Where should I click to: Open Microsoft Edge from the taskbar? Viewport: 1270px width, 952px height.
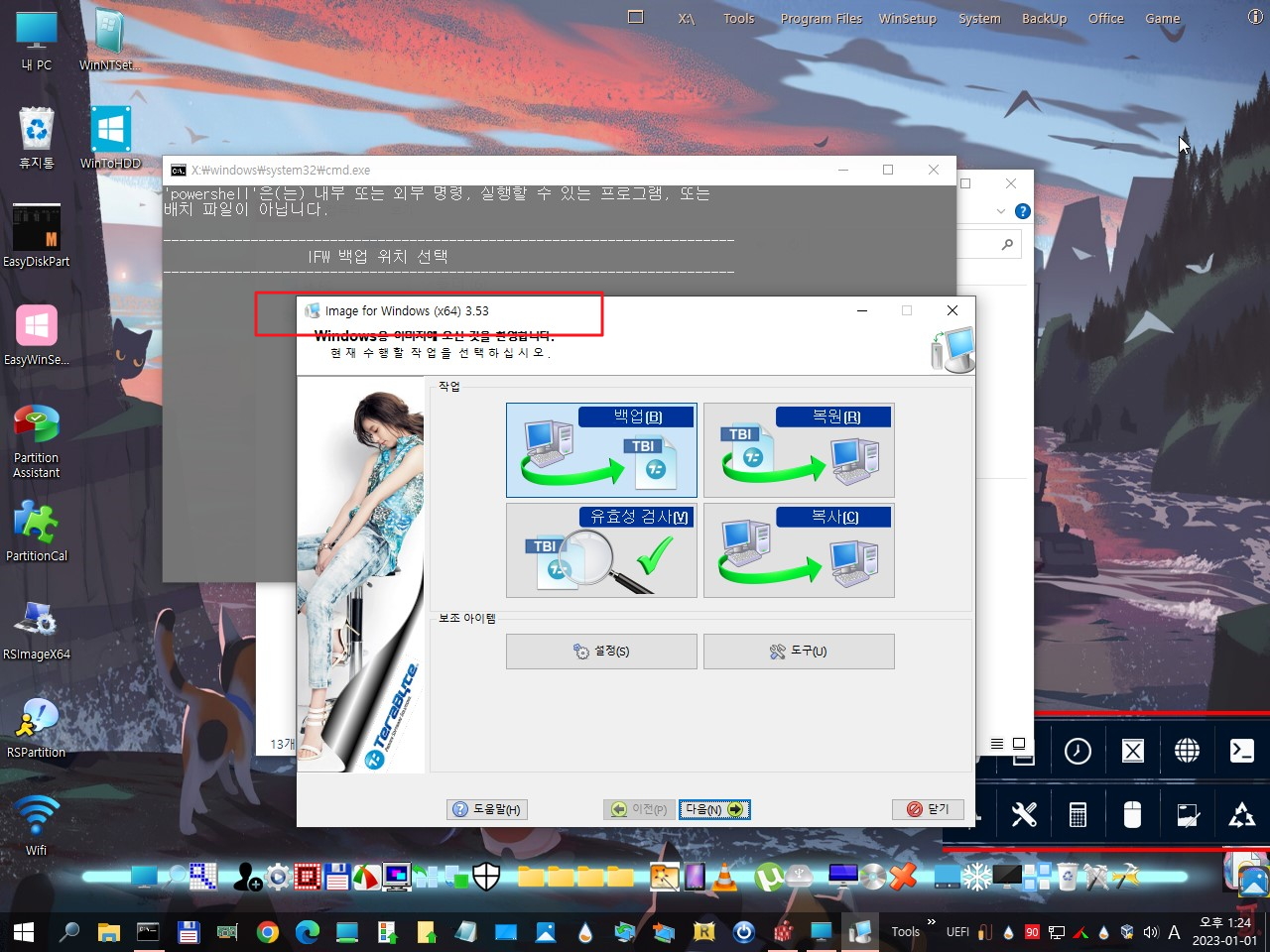coord(307,932)
